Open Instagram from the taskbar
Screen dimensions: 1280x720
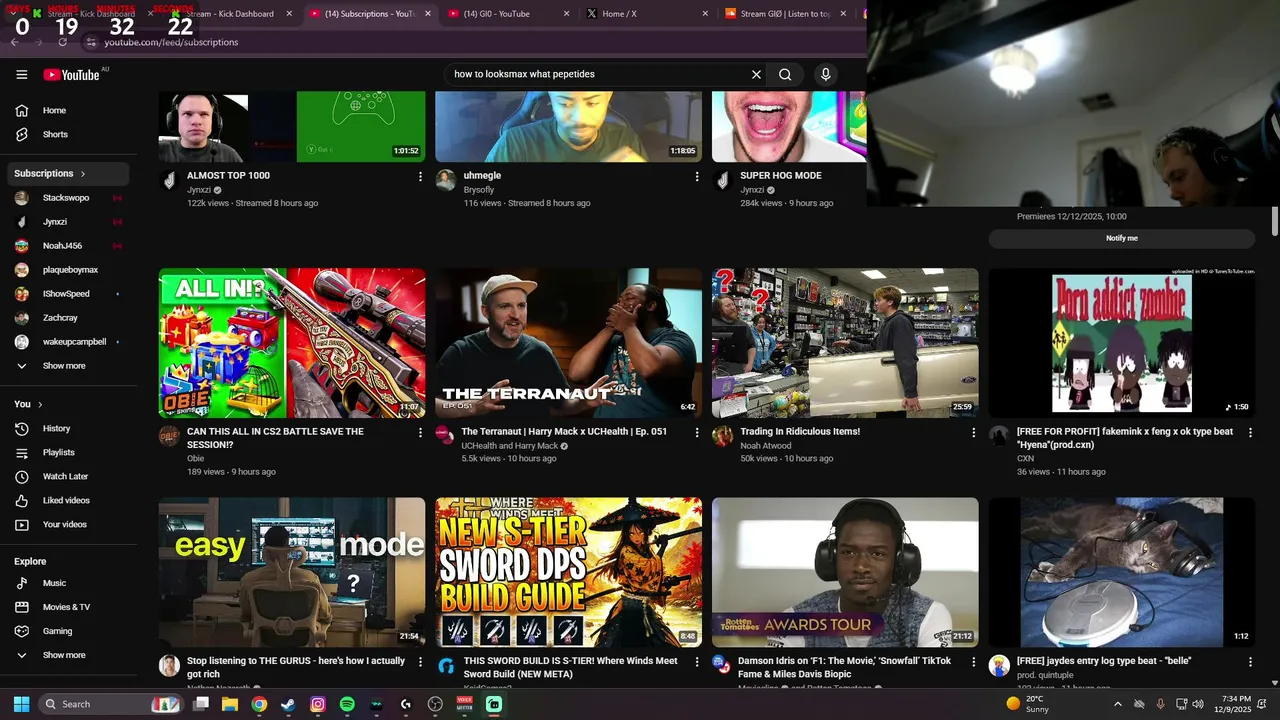[318, 704]
